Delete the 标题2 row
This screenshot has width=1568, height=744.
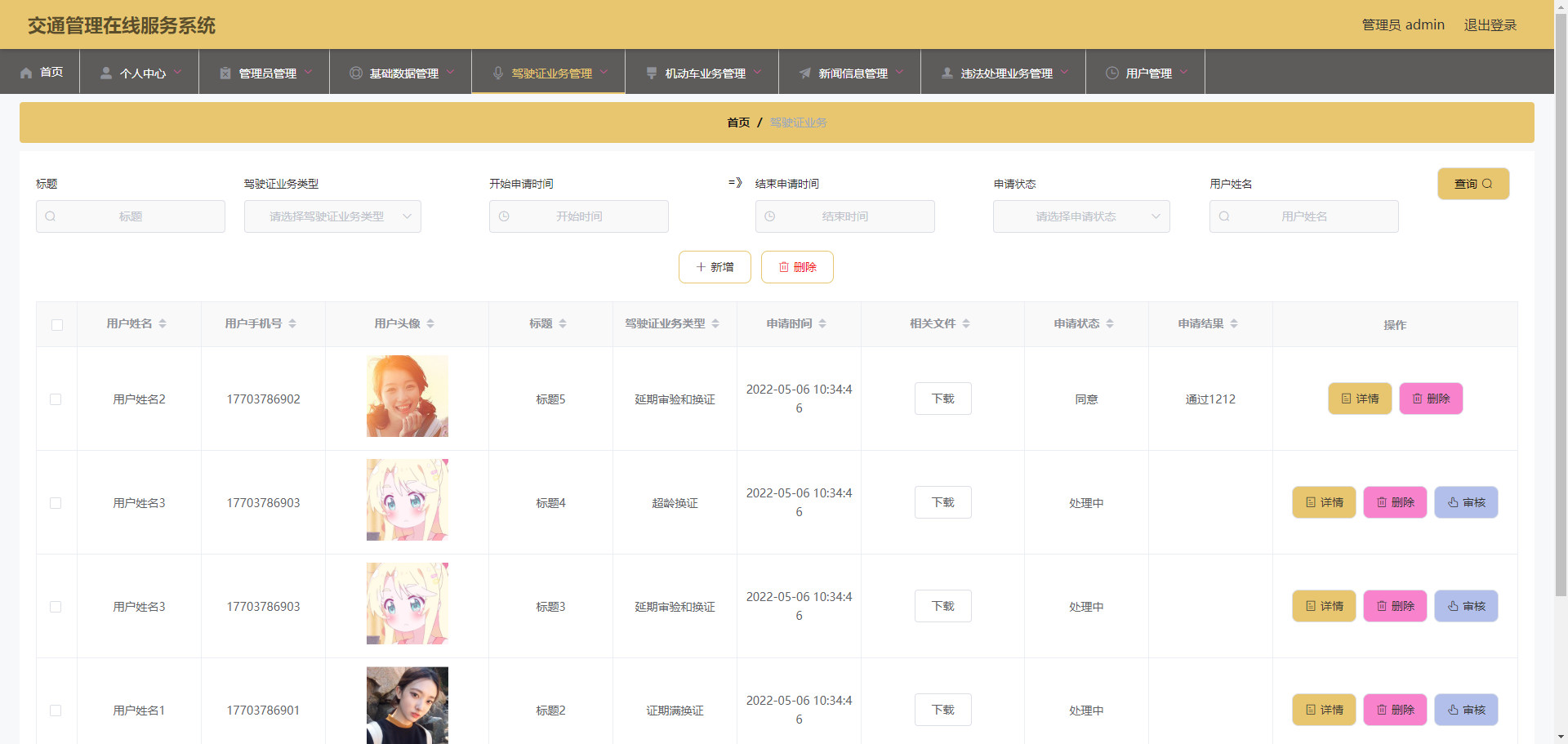click(x=1395, y=710)
